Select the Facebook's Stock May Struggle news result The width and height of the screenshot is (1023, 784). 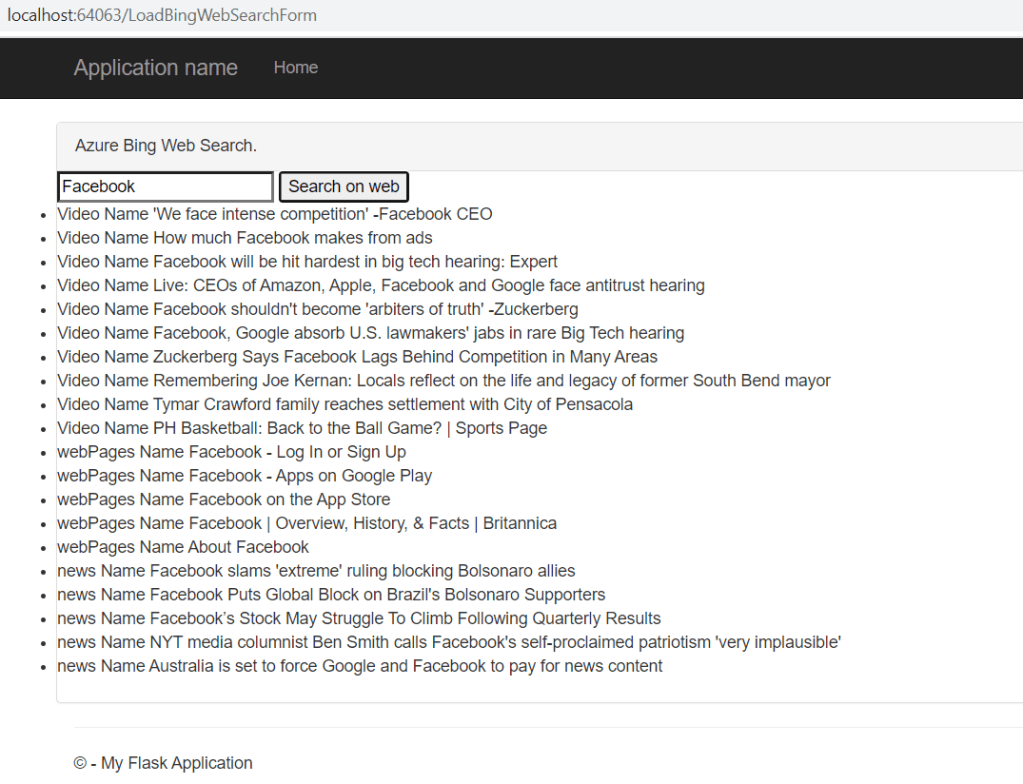point(359,619)
